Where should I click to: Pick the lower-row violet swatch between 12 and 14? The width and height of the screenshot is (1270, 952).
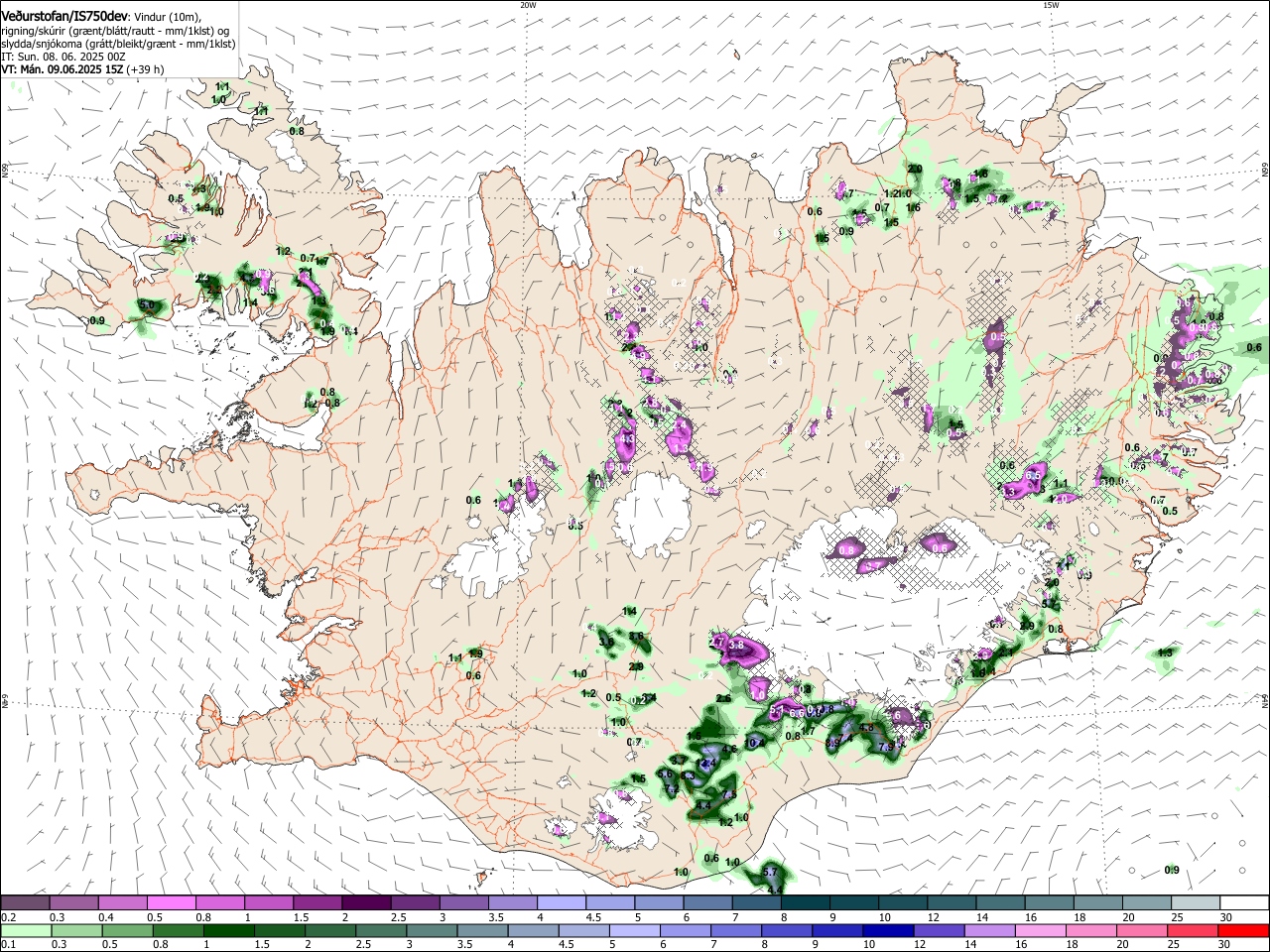click(x=939, y=930)
